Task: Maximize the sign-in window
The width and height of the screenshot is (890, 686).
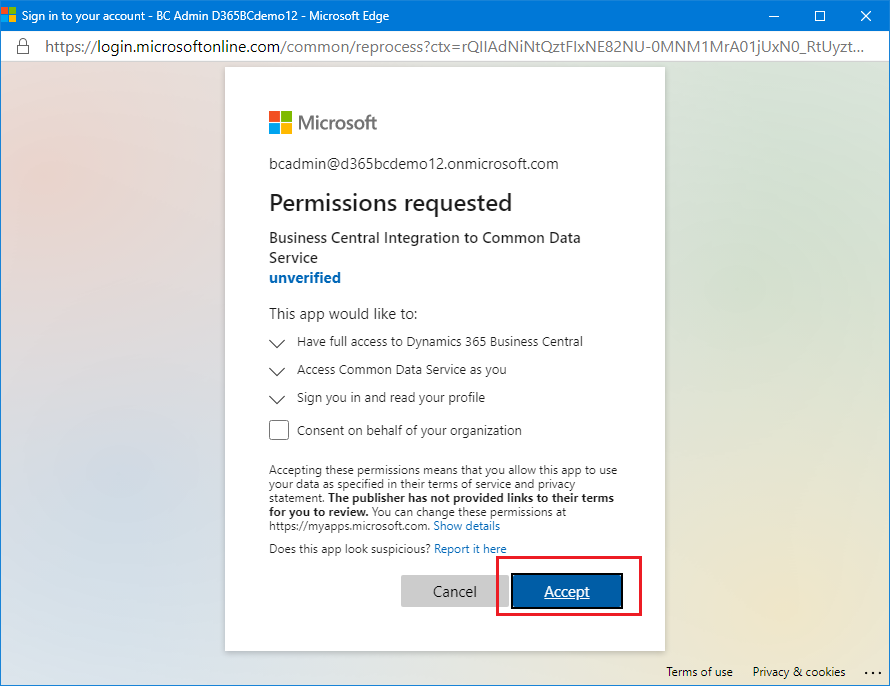Action: (820, 16)
